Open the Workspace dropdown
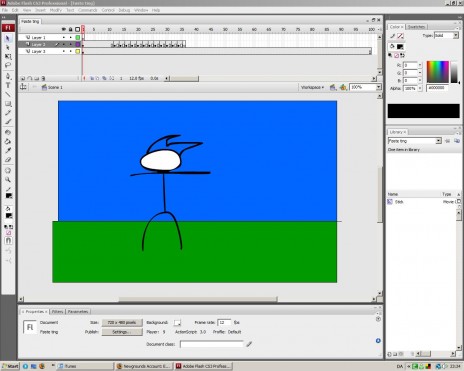The height and width of the screenshot is (371, 464). point(312,87)
